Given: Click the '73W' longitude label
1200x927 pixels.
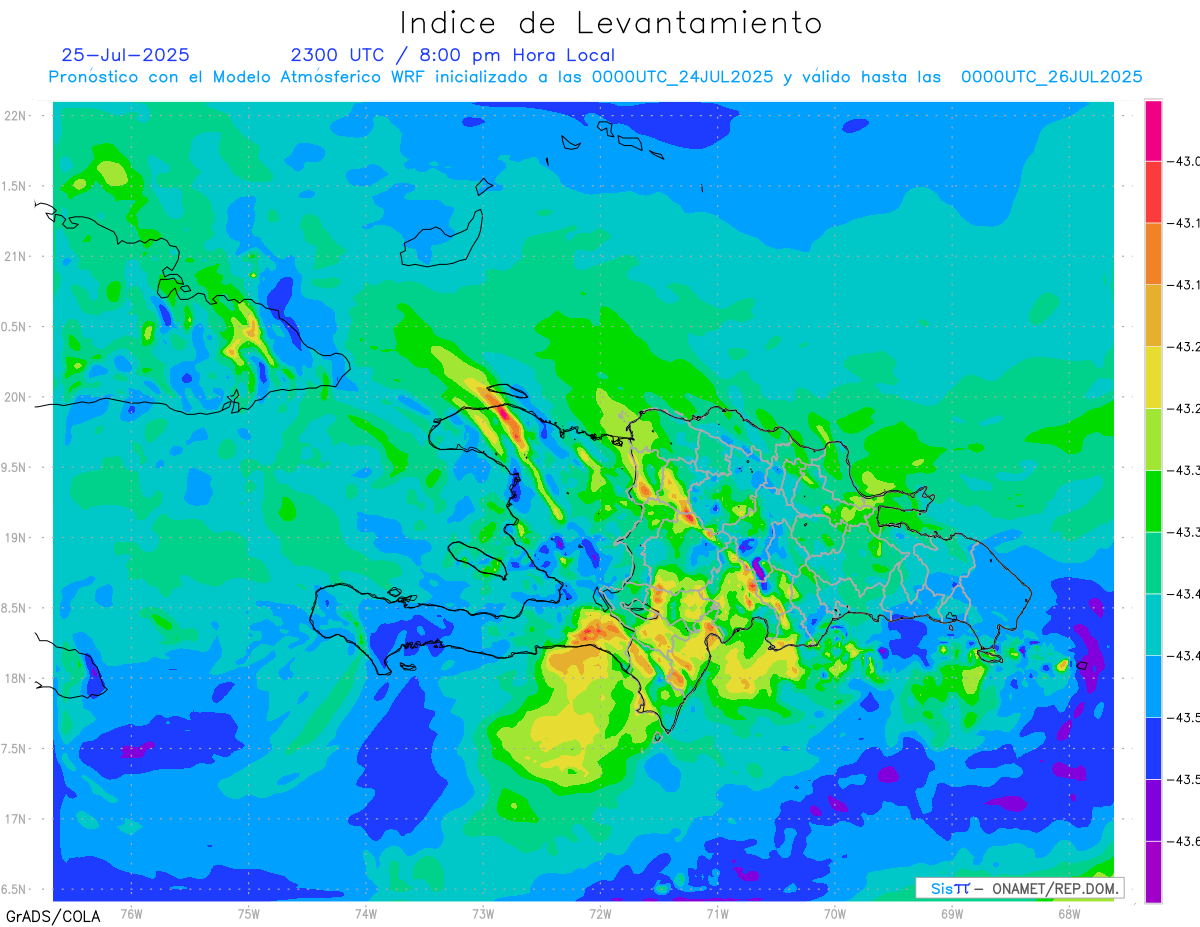Looking at the screenshot, I should click(x=483, y=913).
